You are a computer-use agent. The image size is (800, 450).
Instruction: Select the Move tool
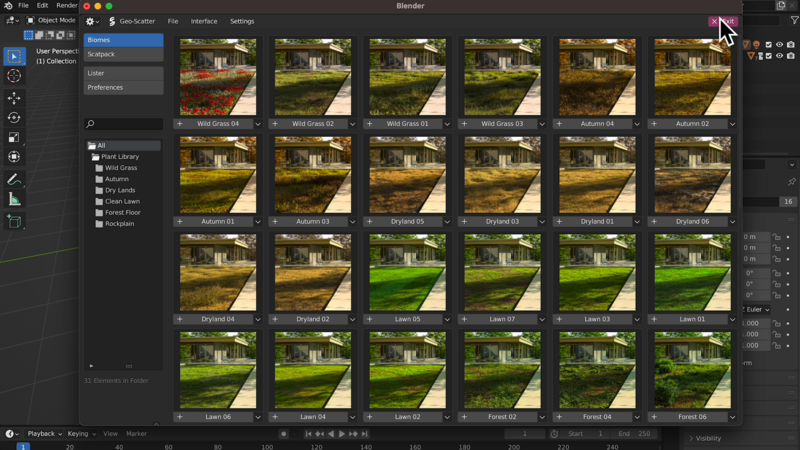pyautogui.click(x=14, y=98)
